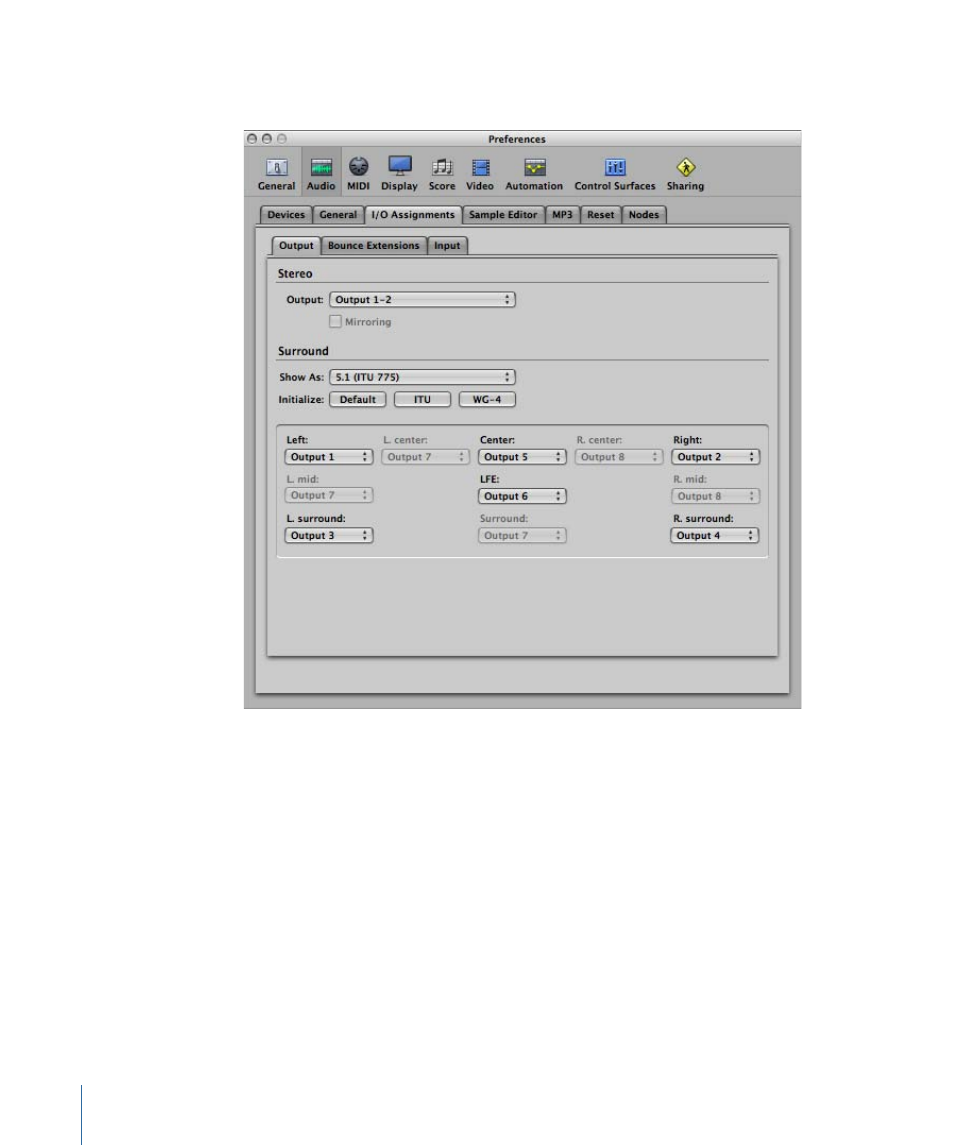Screen dimensions: 954x1145
Task: Open the Left channel Output 1 dropdown
Action: pyautogui.click(x=329, y=456)
